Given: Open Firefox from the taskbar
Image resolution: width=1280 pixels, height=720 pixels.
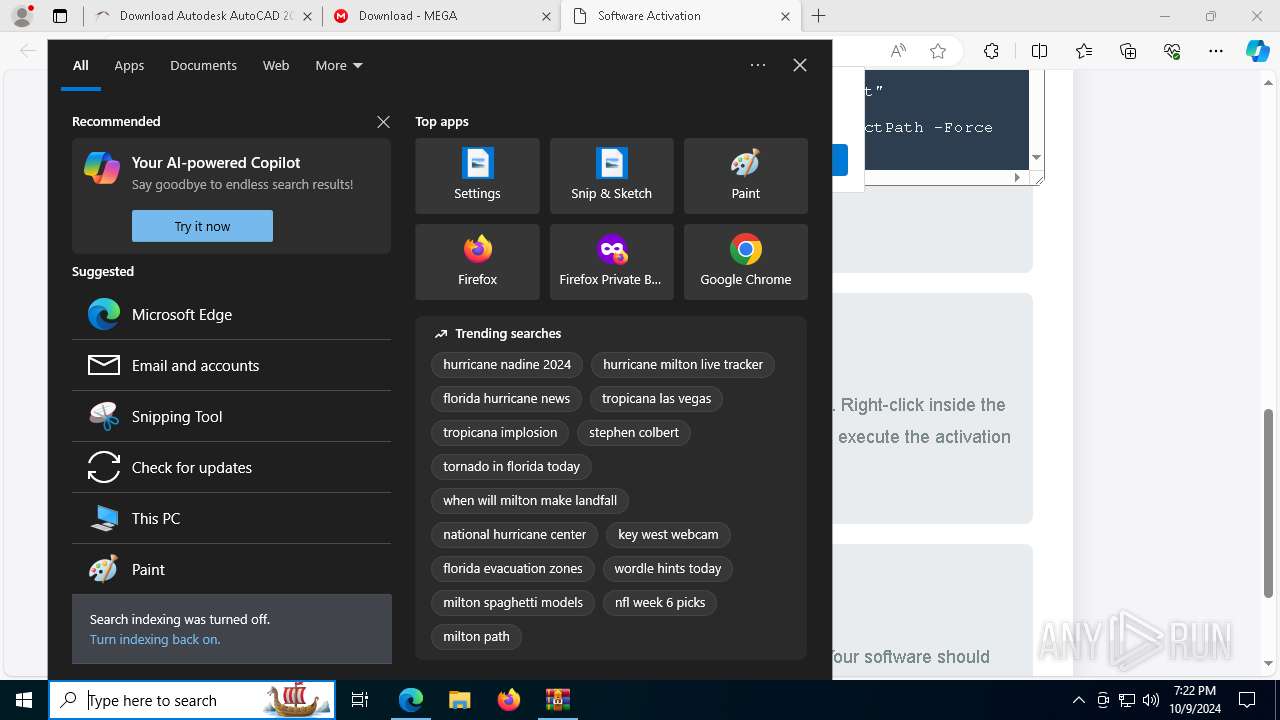Looking at the screenshot, I should click(508, 700).
